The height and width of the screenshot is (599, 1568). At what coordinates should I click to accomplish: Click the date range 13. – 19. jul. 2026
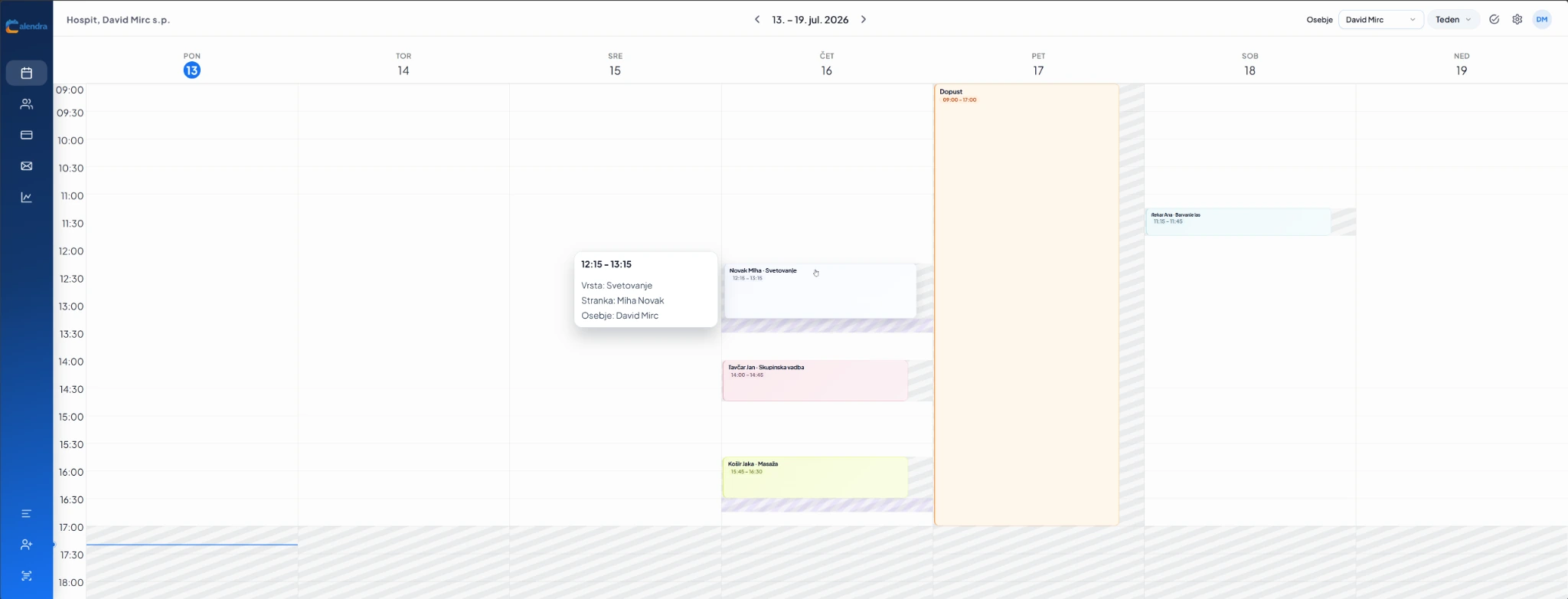tap(810, 20)
